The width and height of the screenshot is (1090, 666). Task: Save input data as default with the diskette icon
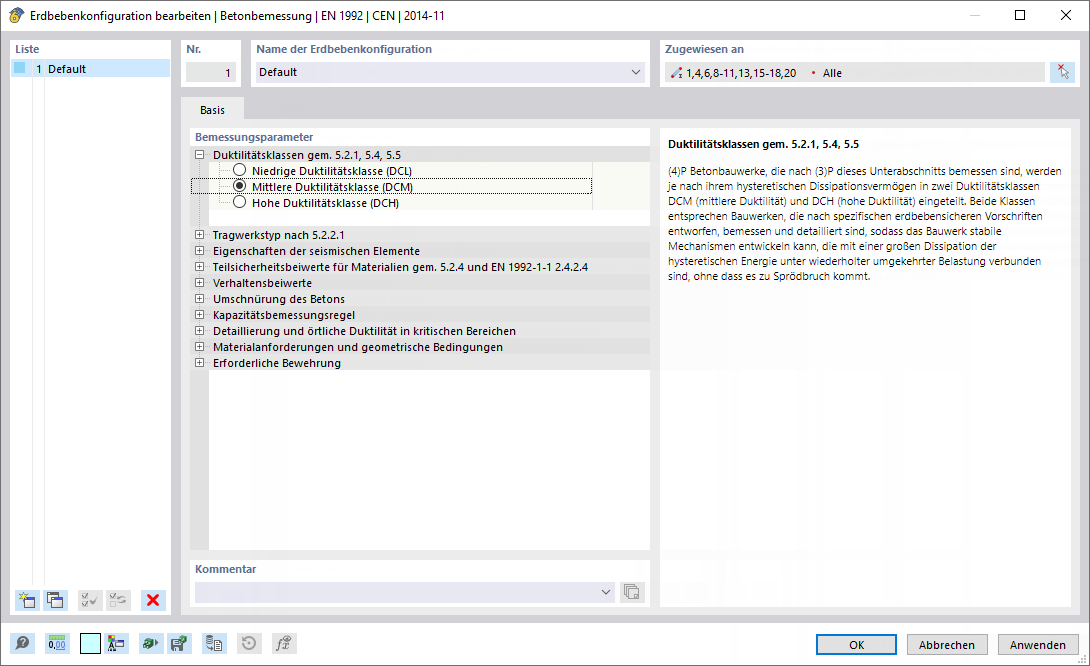[180, 643]
